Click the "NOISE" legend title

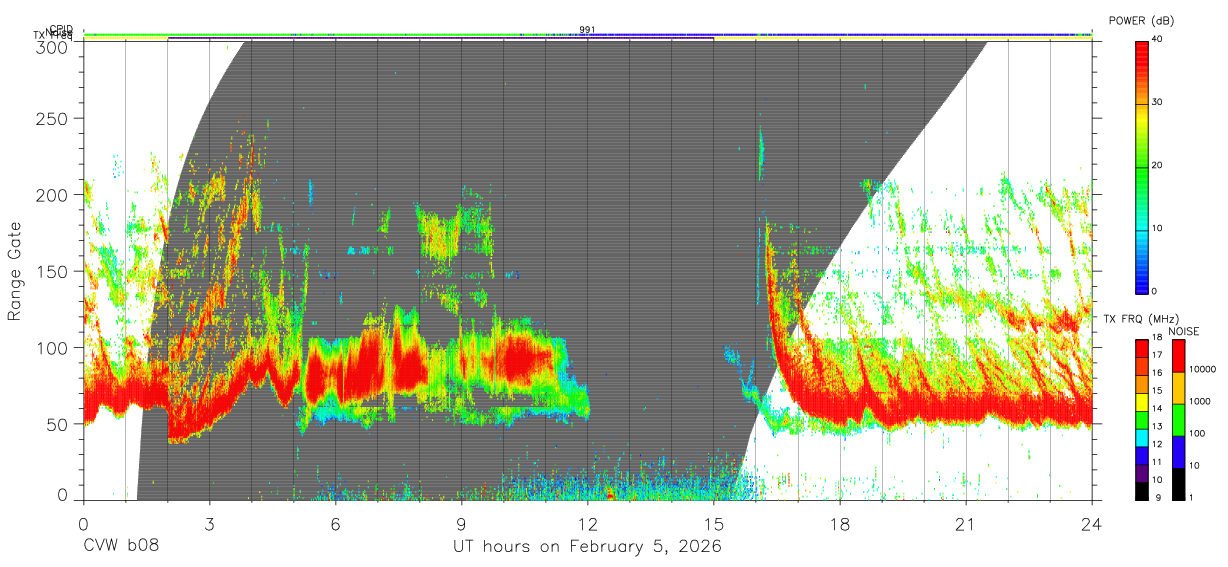[x=1186, y=331]
